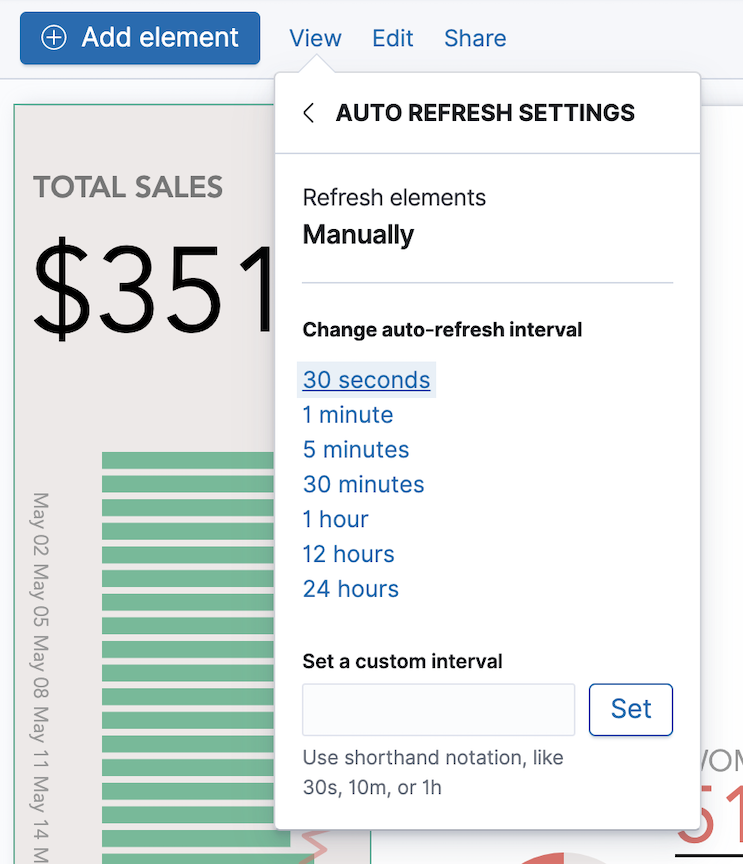Open the Edit menu

tap(393, 38)
